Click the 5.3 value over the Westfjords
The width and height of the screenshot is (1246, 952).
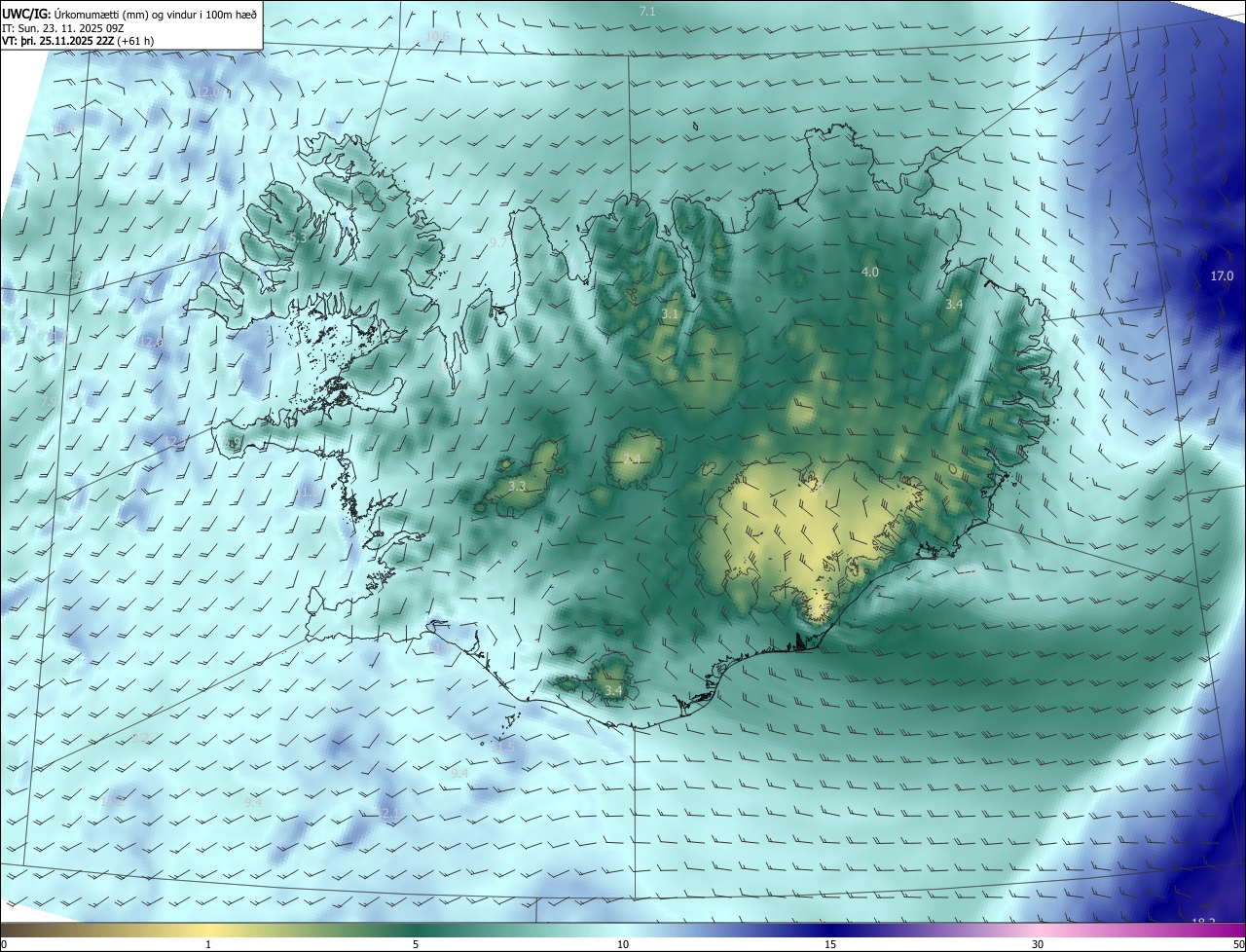[298, 238]
